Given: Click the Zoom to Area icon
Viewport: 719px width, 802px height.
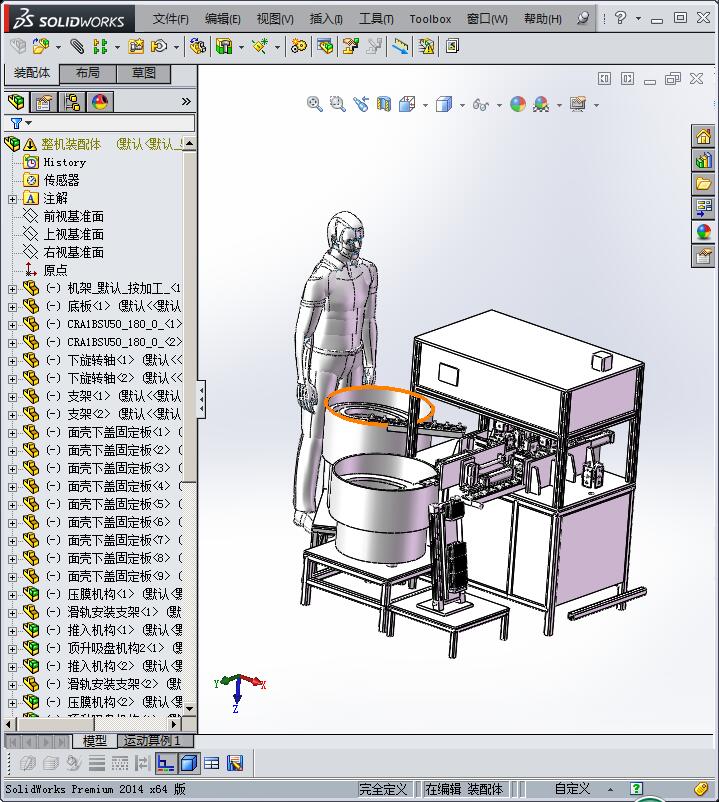Looking at the screenshot, I should point(338,104).
